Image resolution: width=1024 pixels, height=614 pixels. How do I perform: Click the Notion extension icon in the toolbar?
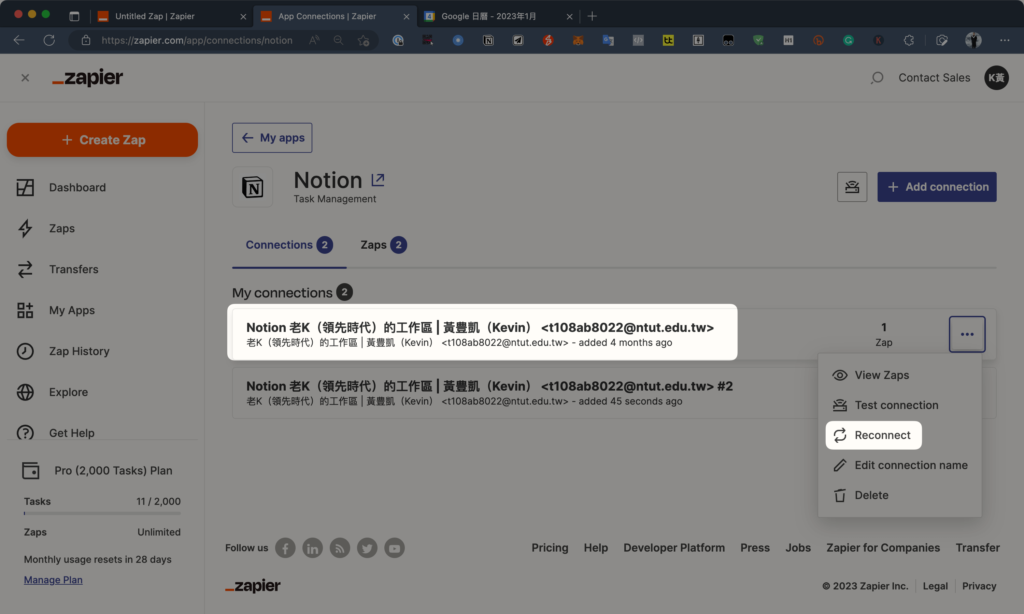click(x=488, y=40)
